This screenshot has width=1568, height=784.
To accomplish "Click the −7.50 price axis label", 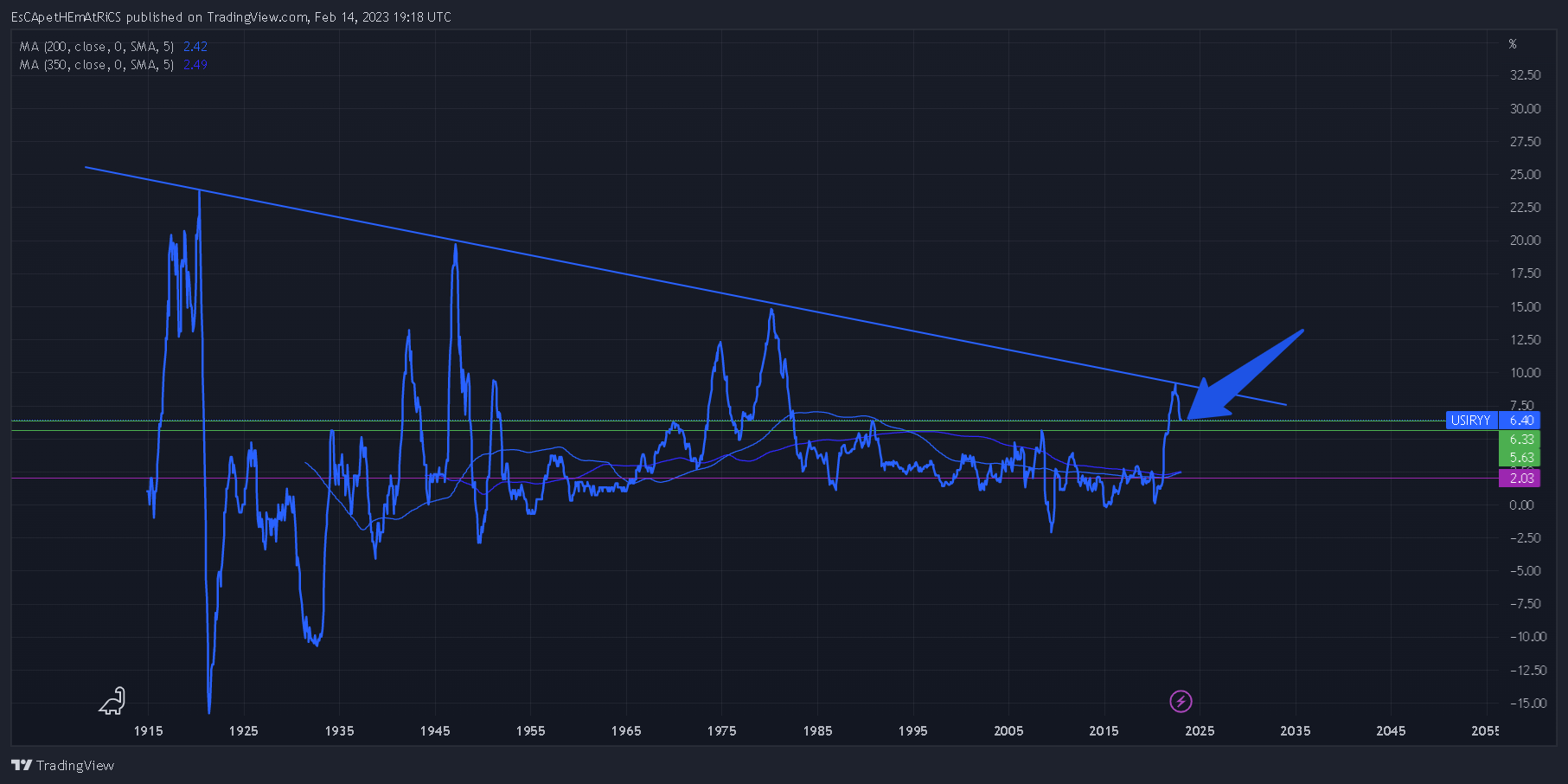I will pos(1526,603).
